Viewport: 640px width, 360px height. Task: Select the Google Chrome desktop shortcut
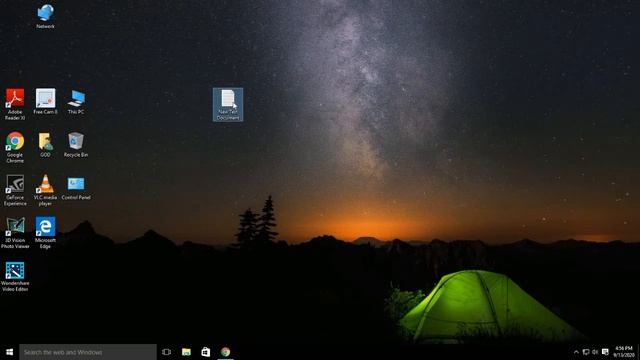(x=15, y=147)
